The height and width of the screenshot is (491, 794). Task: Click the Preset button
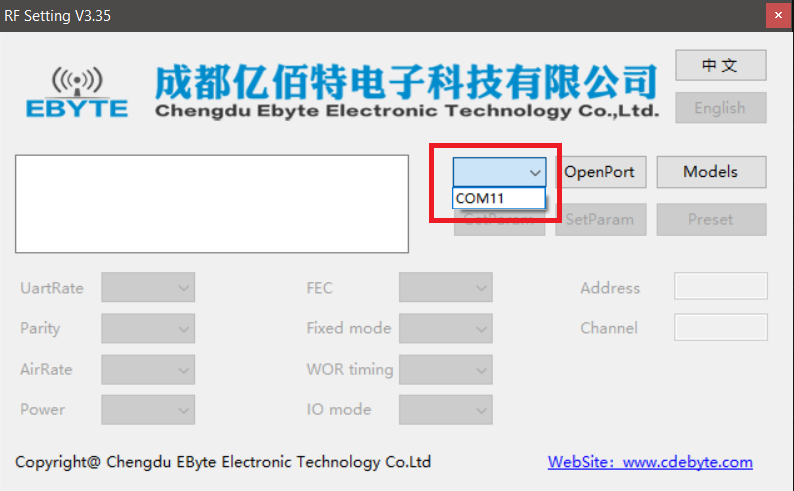point(711,220)
